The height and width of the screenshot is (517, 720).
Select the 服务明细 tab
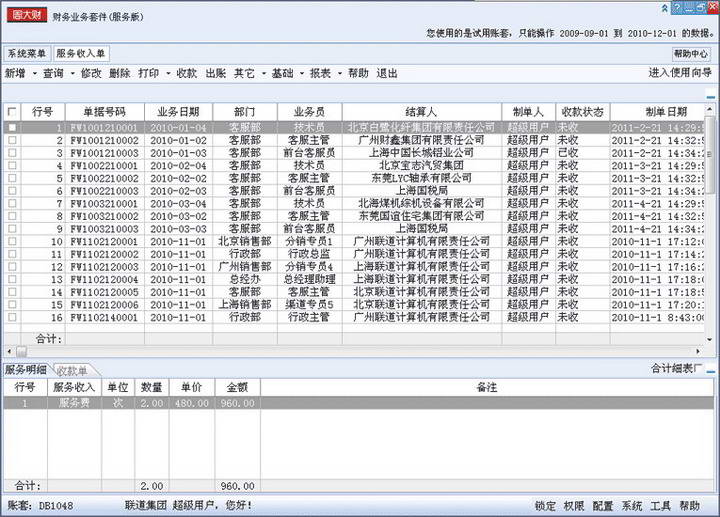pyautogui.click(x=26, y=370)
